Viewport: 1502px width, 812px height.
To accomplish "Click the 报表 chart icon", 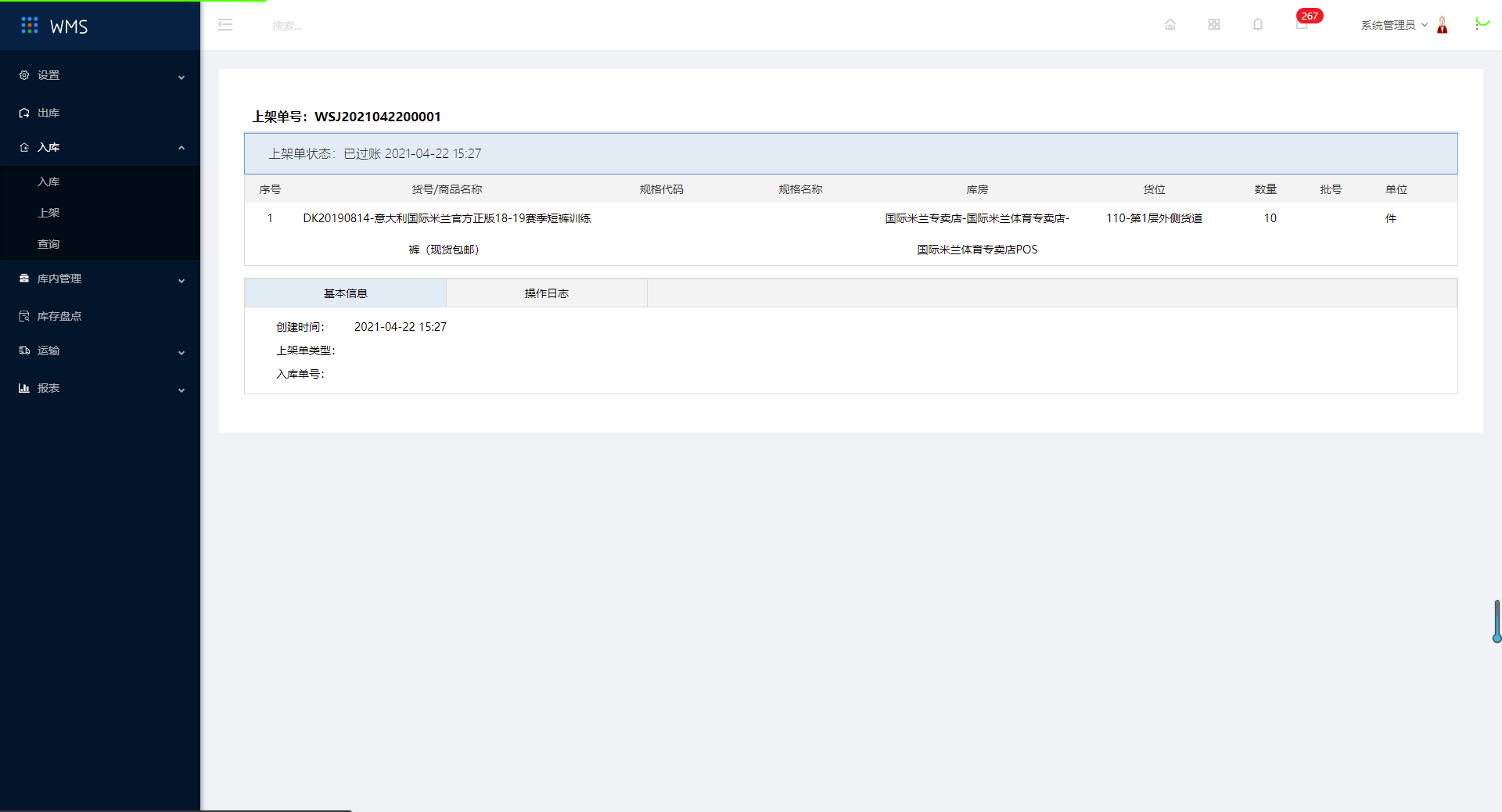I will tap(24, 388).
